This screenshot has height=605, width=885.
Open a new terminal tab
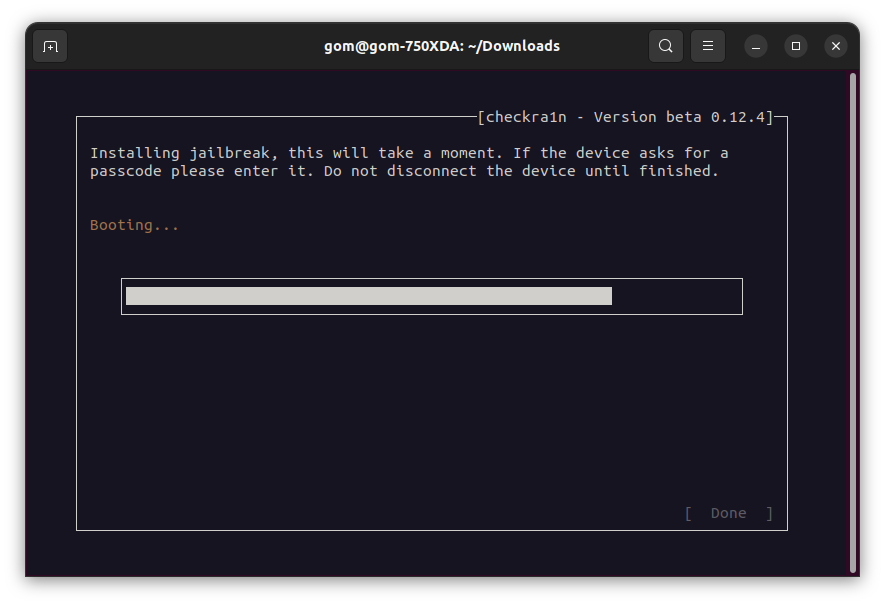click(x=50, y=46)
